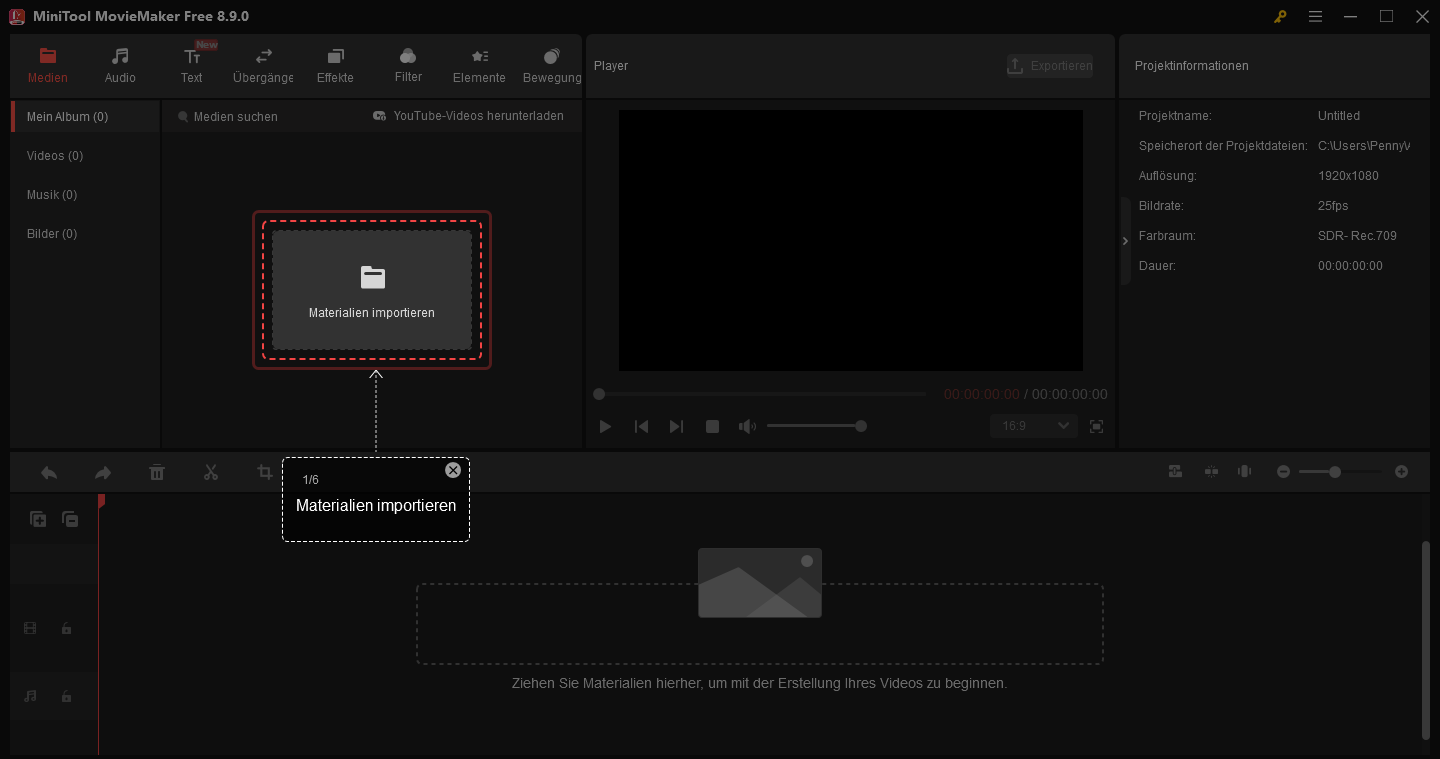Close the 1/6 tutorial tooltip
This screenshot has width=1440, height=759.
click(x=453, y=470)
